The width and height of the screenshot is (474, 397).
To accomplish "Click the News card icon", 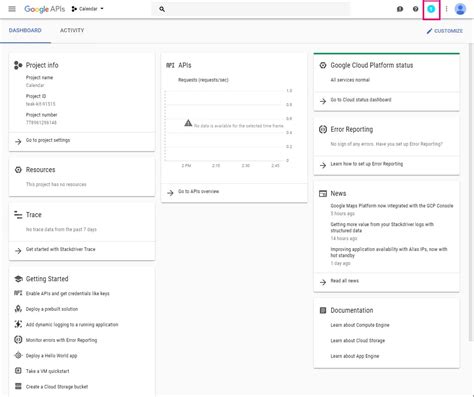I will (x=323, y=193).
